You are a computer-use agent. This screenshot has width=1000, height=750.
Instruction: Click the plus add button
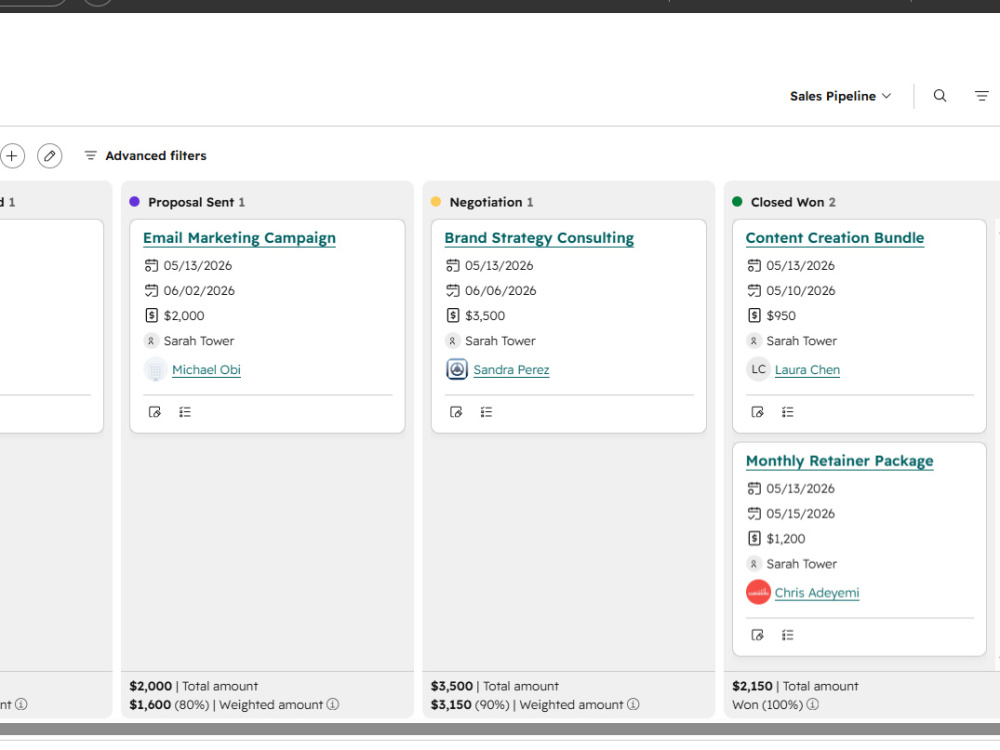point(12,156)
